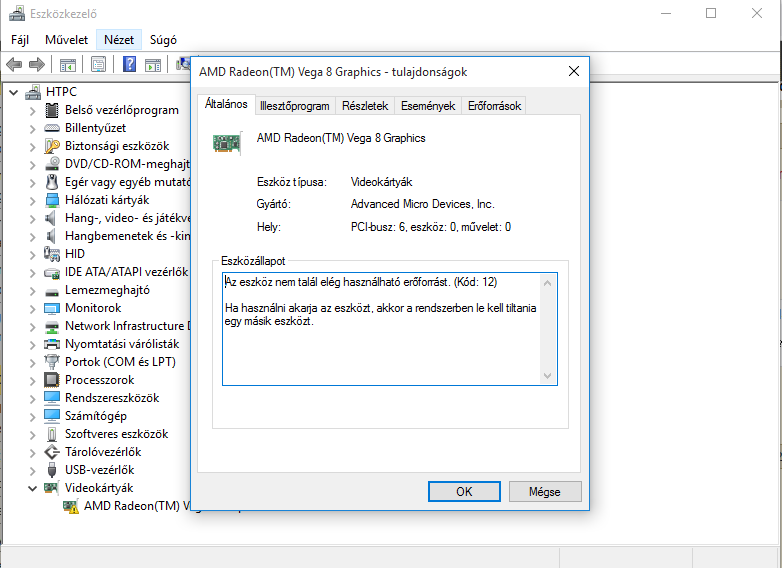The height and width of the screenshot is (568, 782).
Task: Select the Számítógép tree row
Action: (x=85, y=416)
